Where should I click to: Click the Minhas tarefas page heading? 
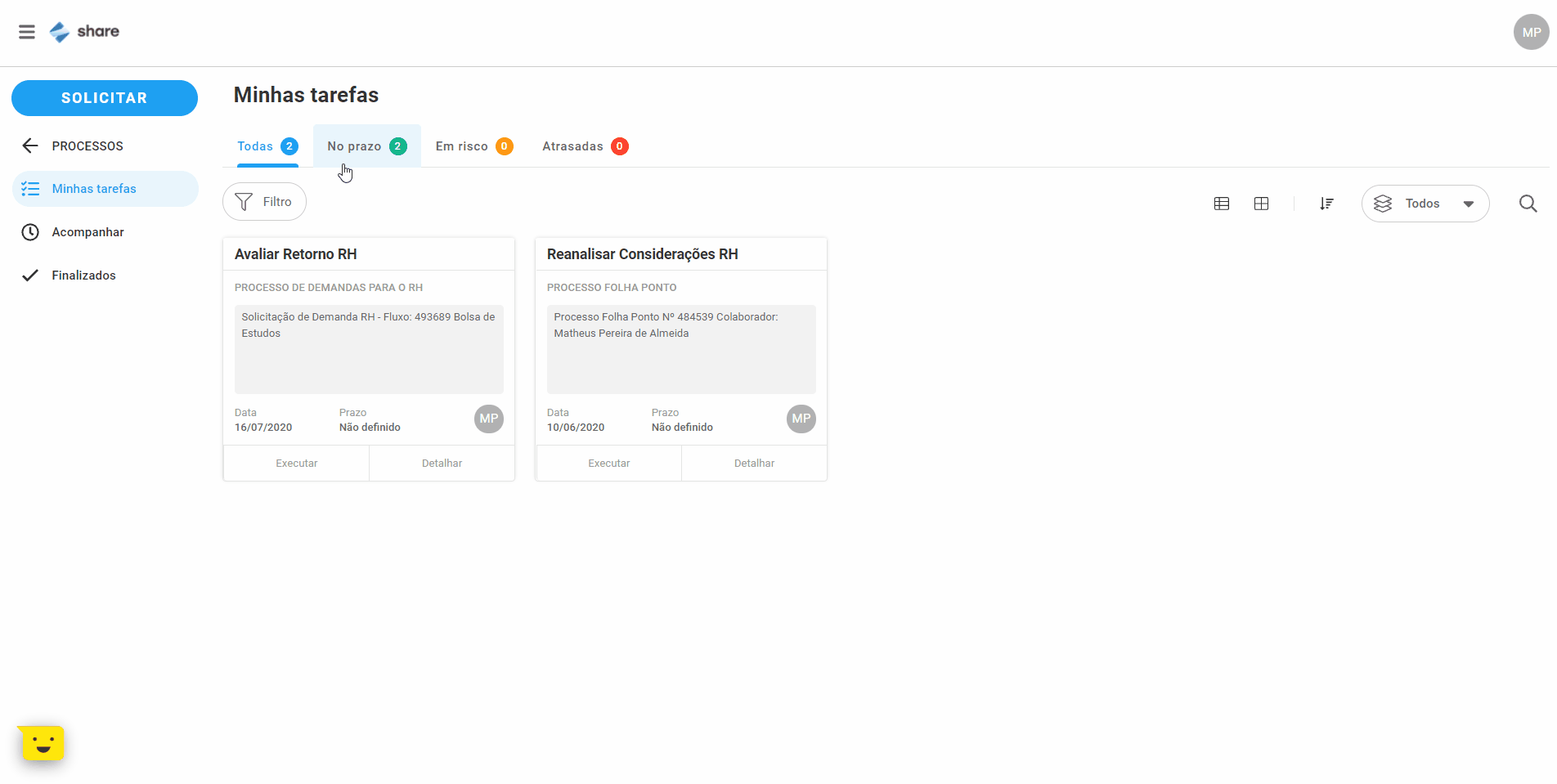click(x=306, y=96)
